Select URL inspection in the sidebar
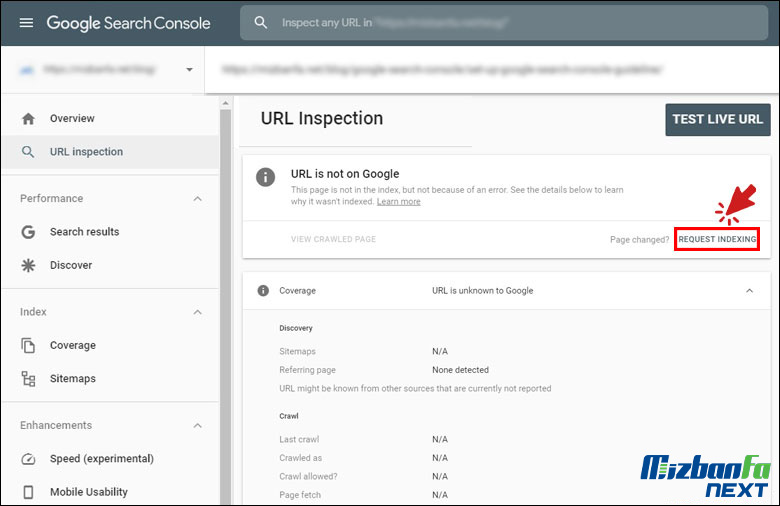This screenshot has height=506, width=780. pyautogui.click(x=110, y=152)
